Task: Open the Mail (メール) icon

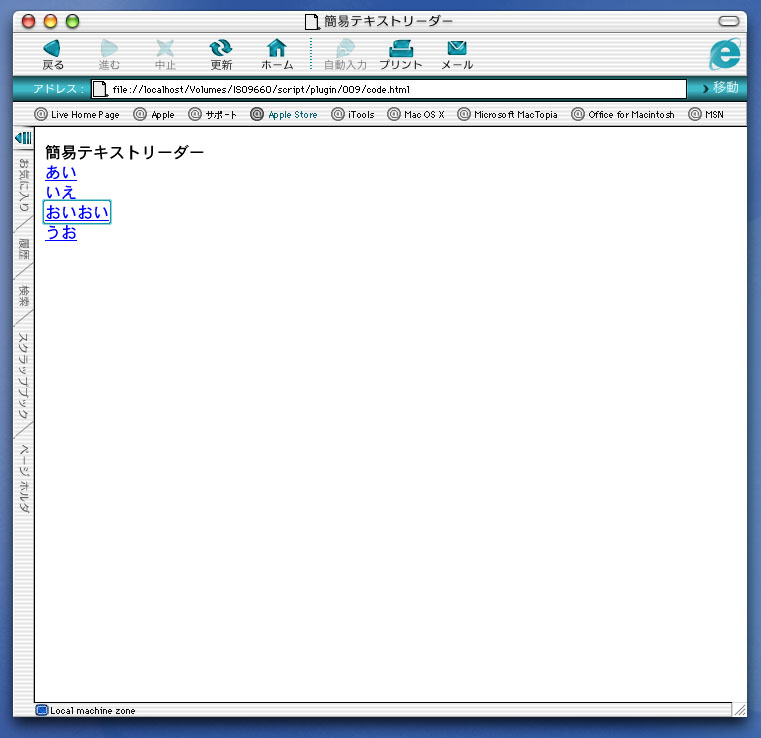Action: pyautogui.click(x=457, y=48)
